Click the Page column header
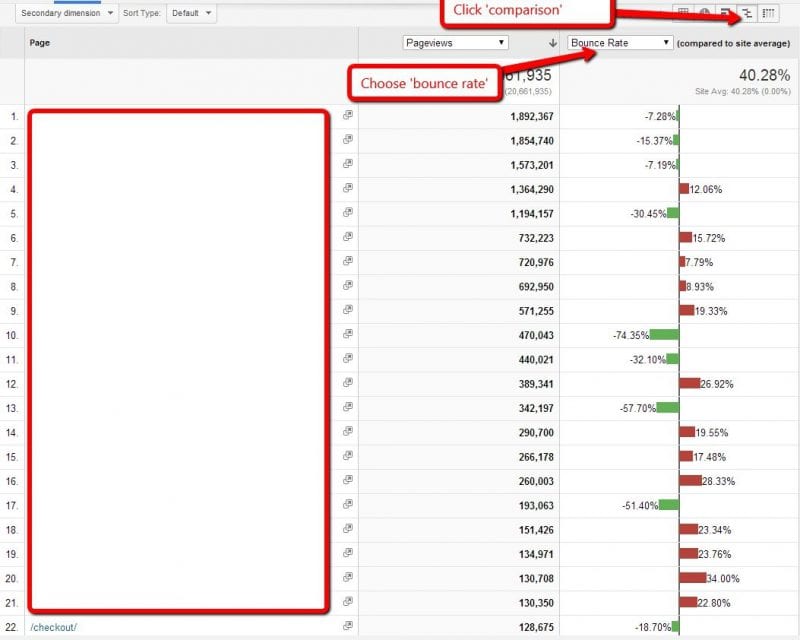 (40, 43)
